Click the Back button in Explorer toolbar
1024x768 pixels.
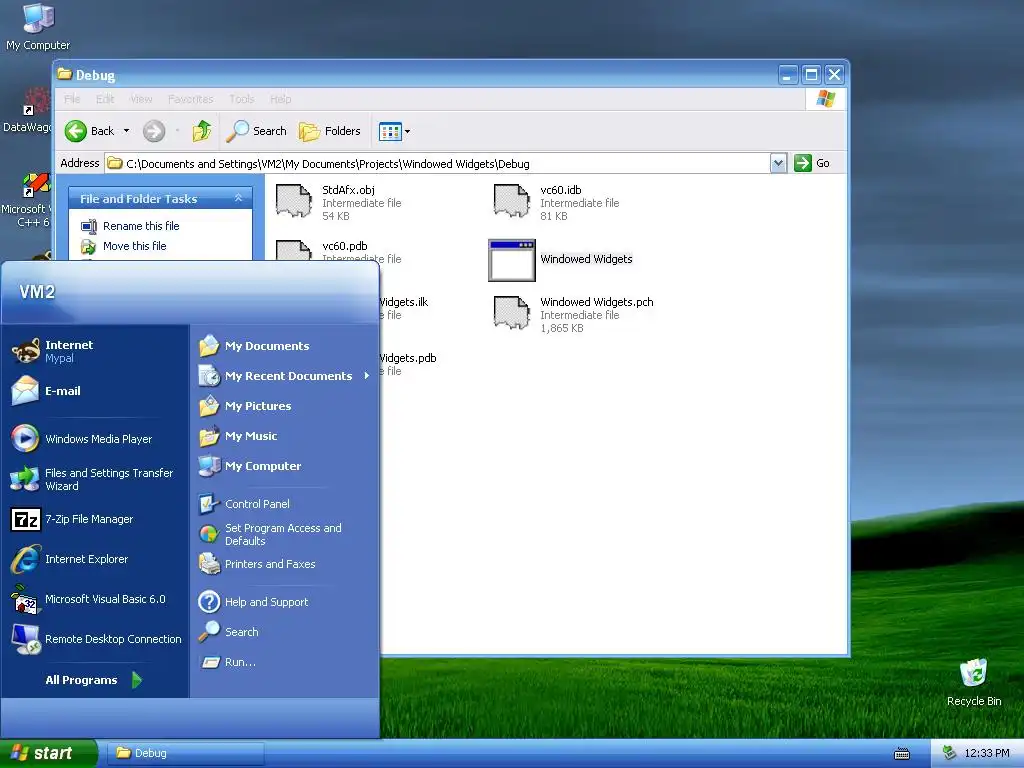click(89, 131)
